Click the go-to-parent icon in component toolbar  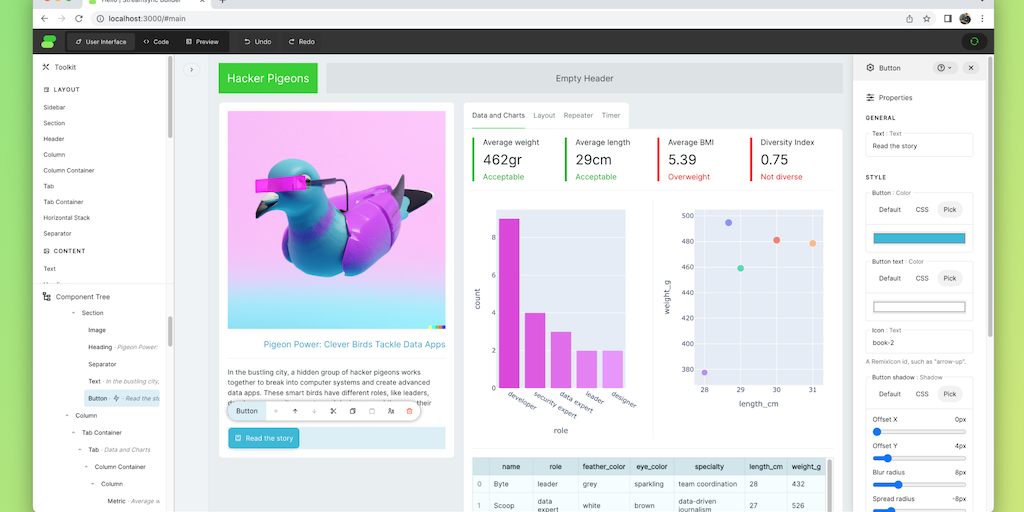tap(390, 411)
